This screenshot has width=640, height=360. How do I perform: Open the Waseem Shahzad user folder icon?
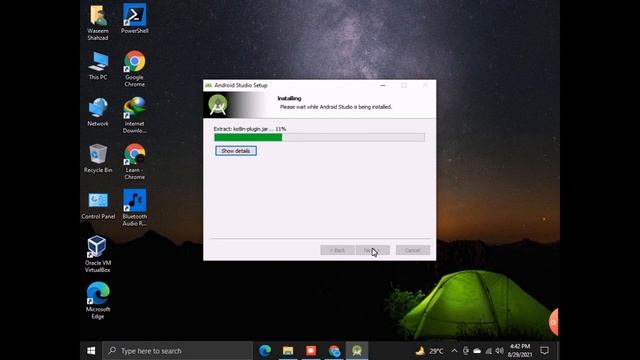98,23
